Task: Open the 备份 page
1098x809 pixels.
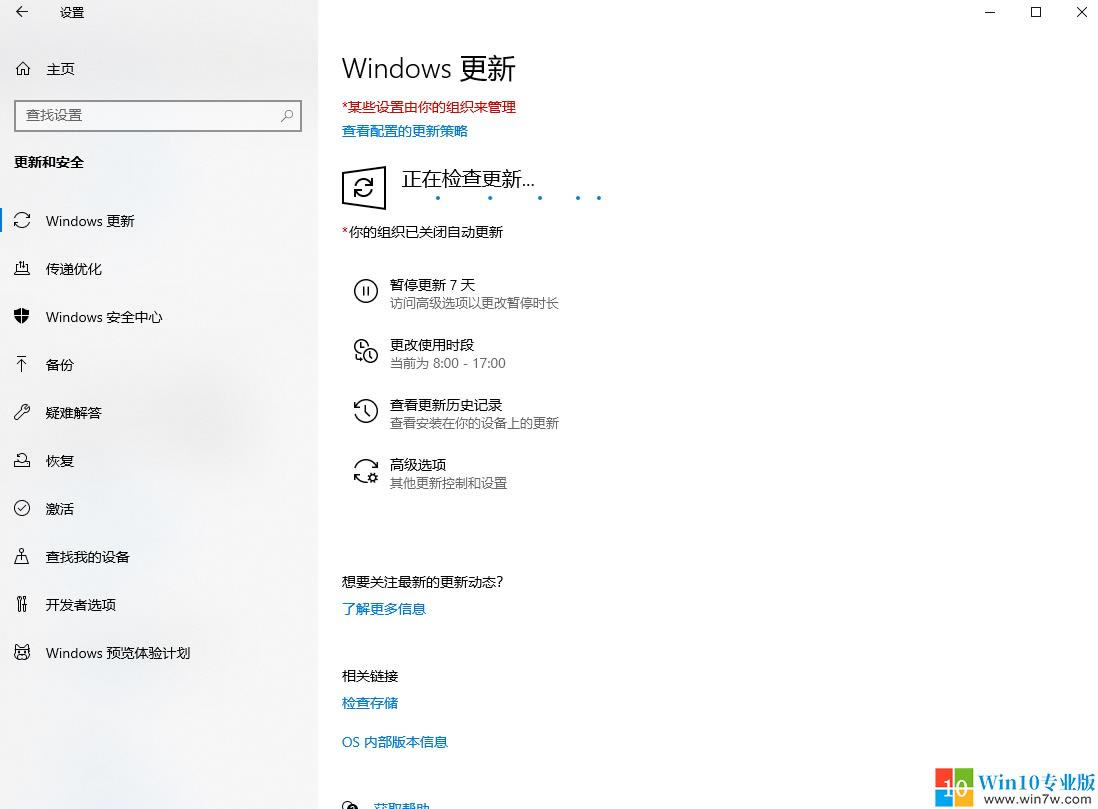Action: coord(60,365)
